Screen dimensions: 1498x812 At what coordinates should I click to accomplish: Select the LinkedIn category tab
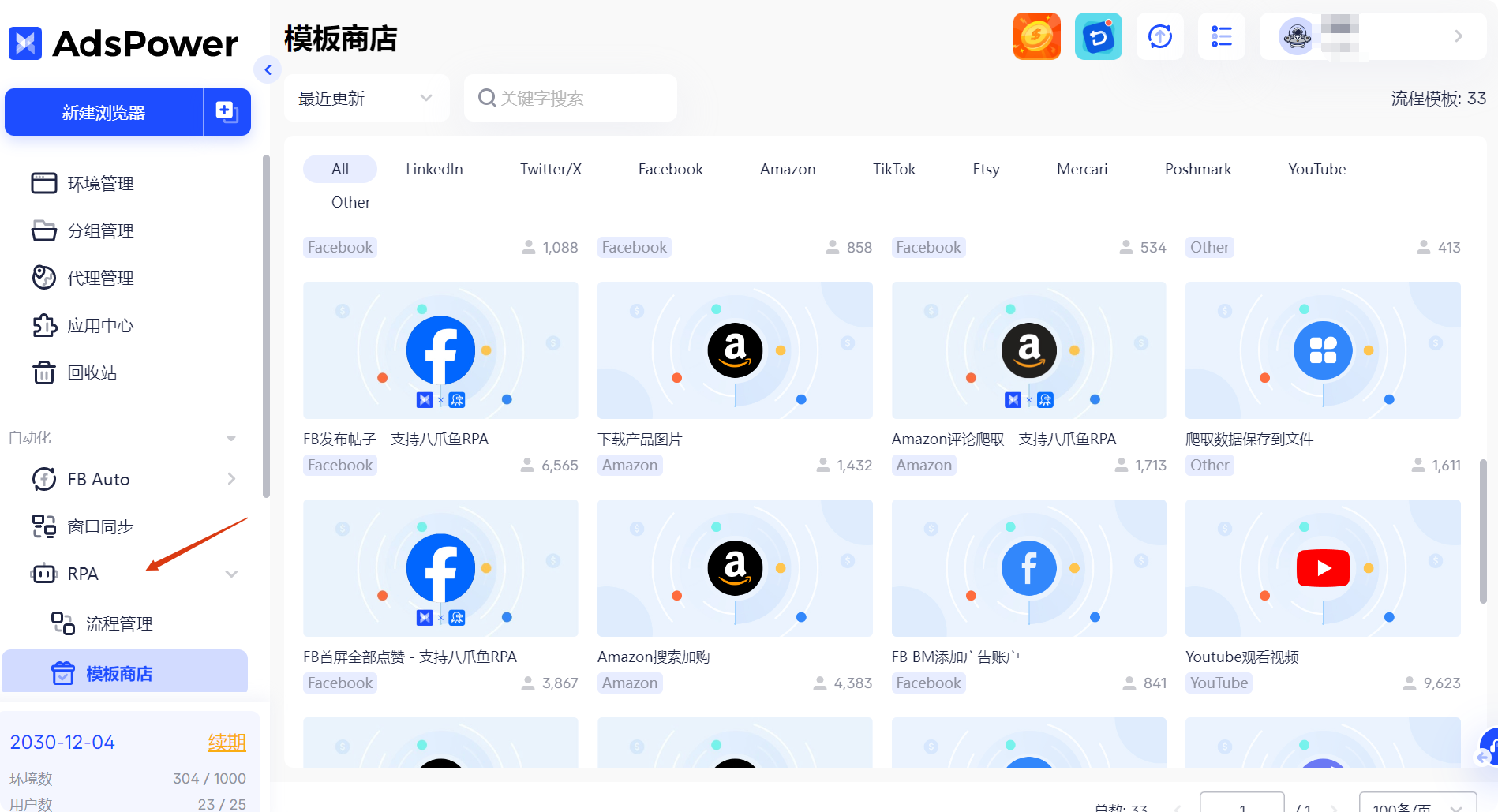[x=434, y=169]
